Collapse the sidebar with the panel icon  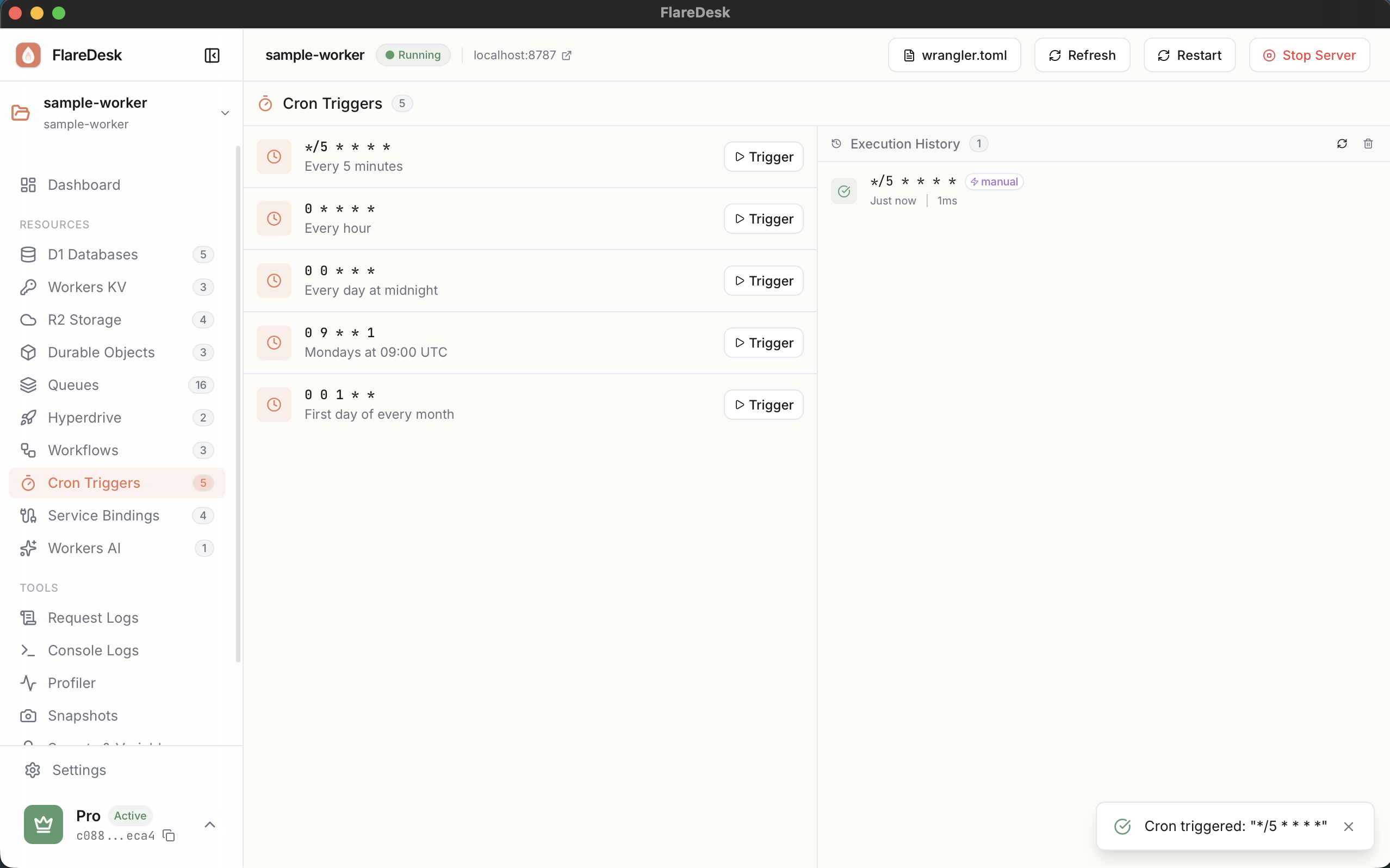(212, 55)
